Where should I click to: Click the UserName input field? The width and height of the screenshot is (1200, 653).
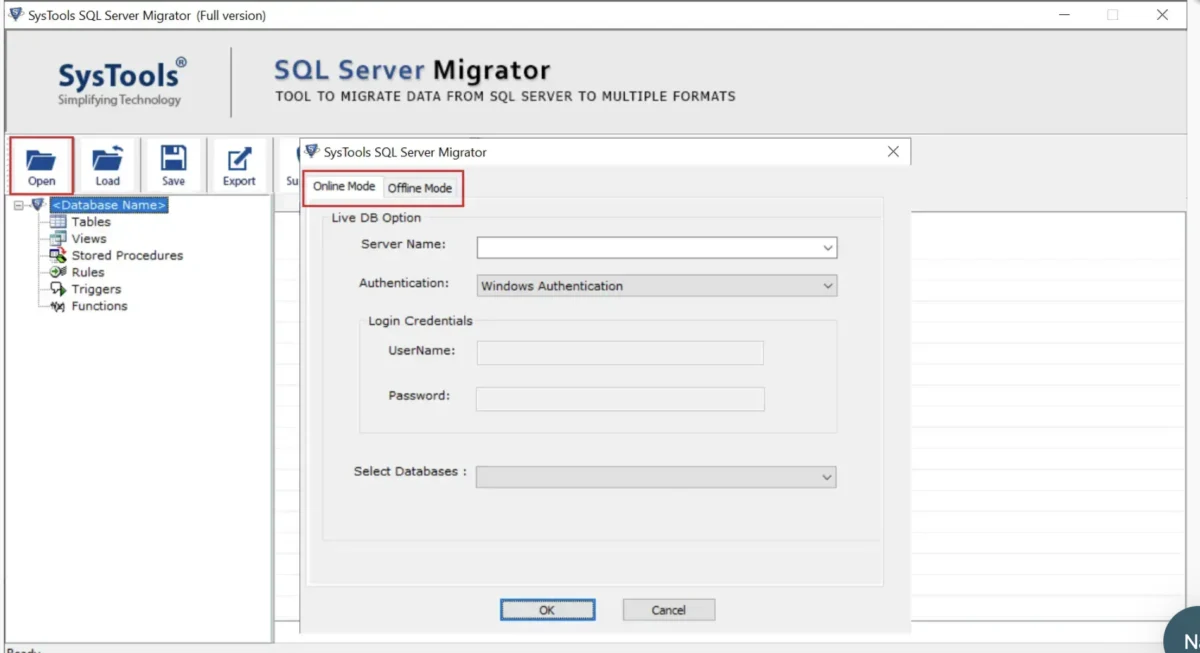point(620,352)
